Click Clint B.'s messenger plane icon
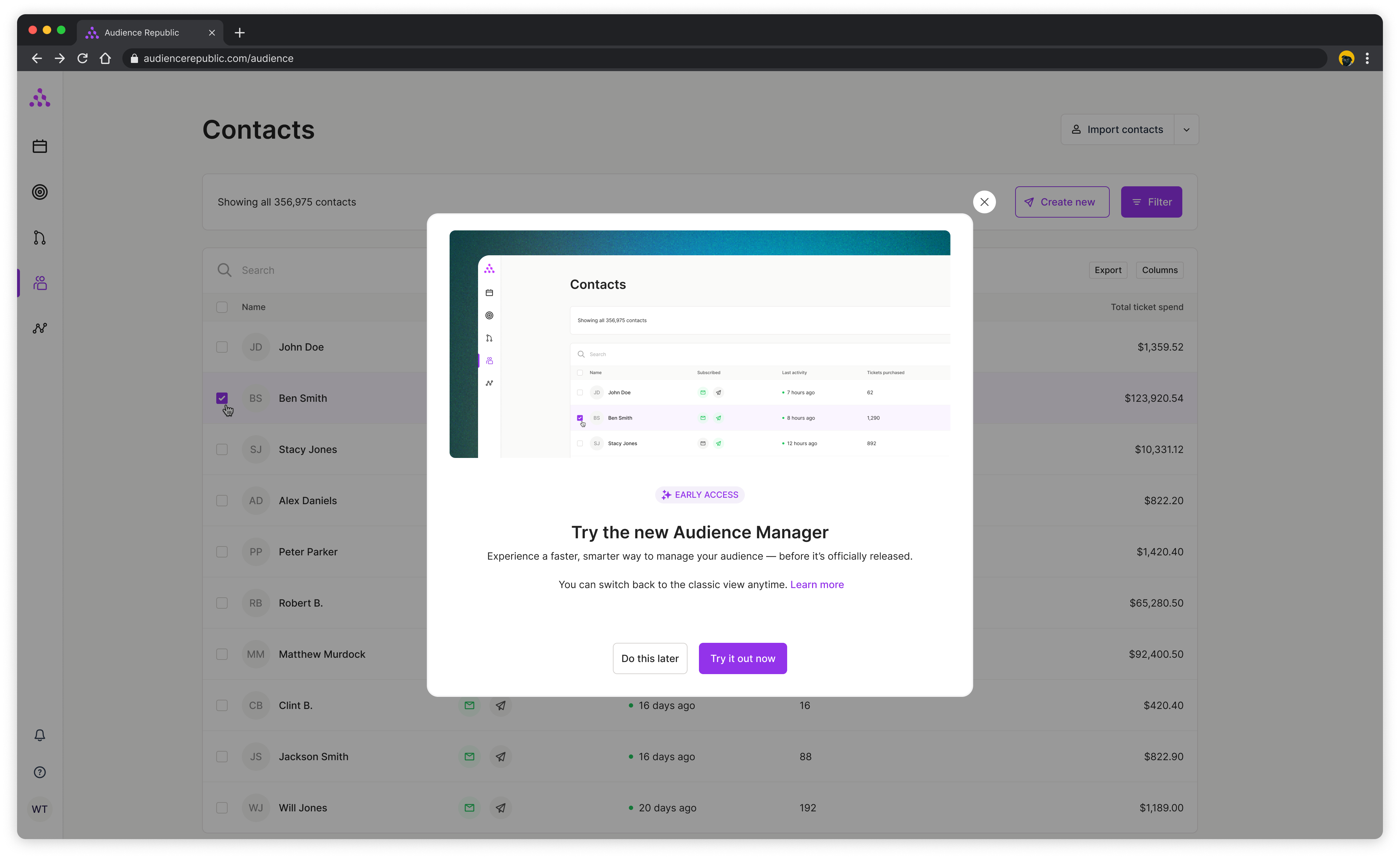This screenshot has width=1400, height=859. (500, 705)
